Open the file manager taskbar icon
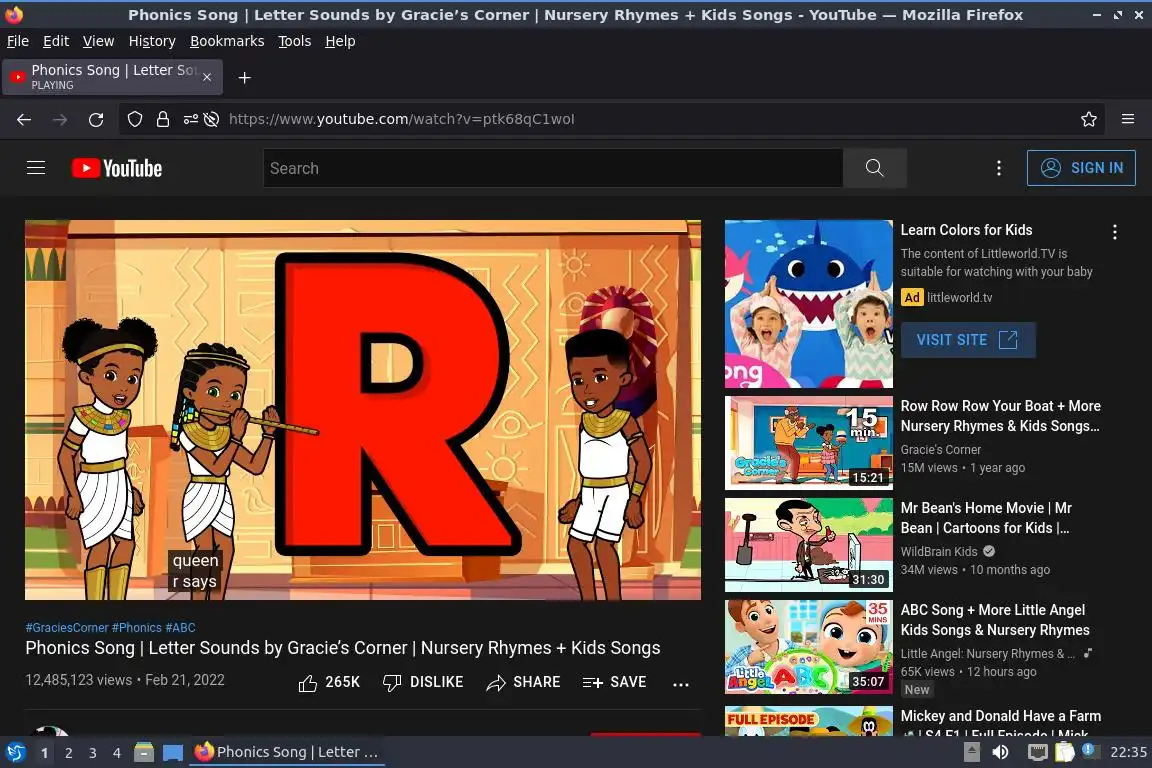This screenshot has width=1152, height=768. (144, 753)
